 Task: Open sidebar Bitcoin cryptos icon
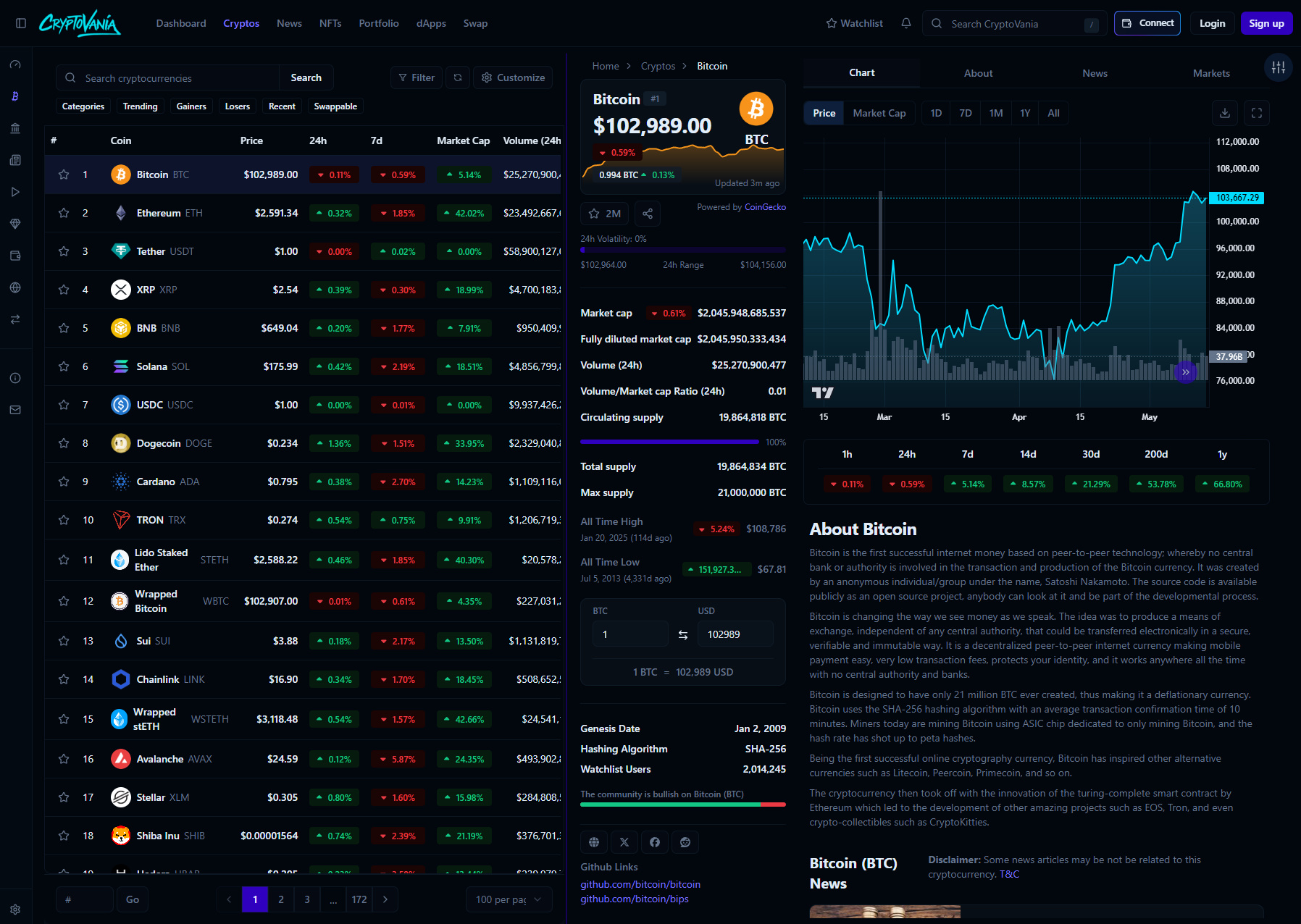point(15,96)
